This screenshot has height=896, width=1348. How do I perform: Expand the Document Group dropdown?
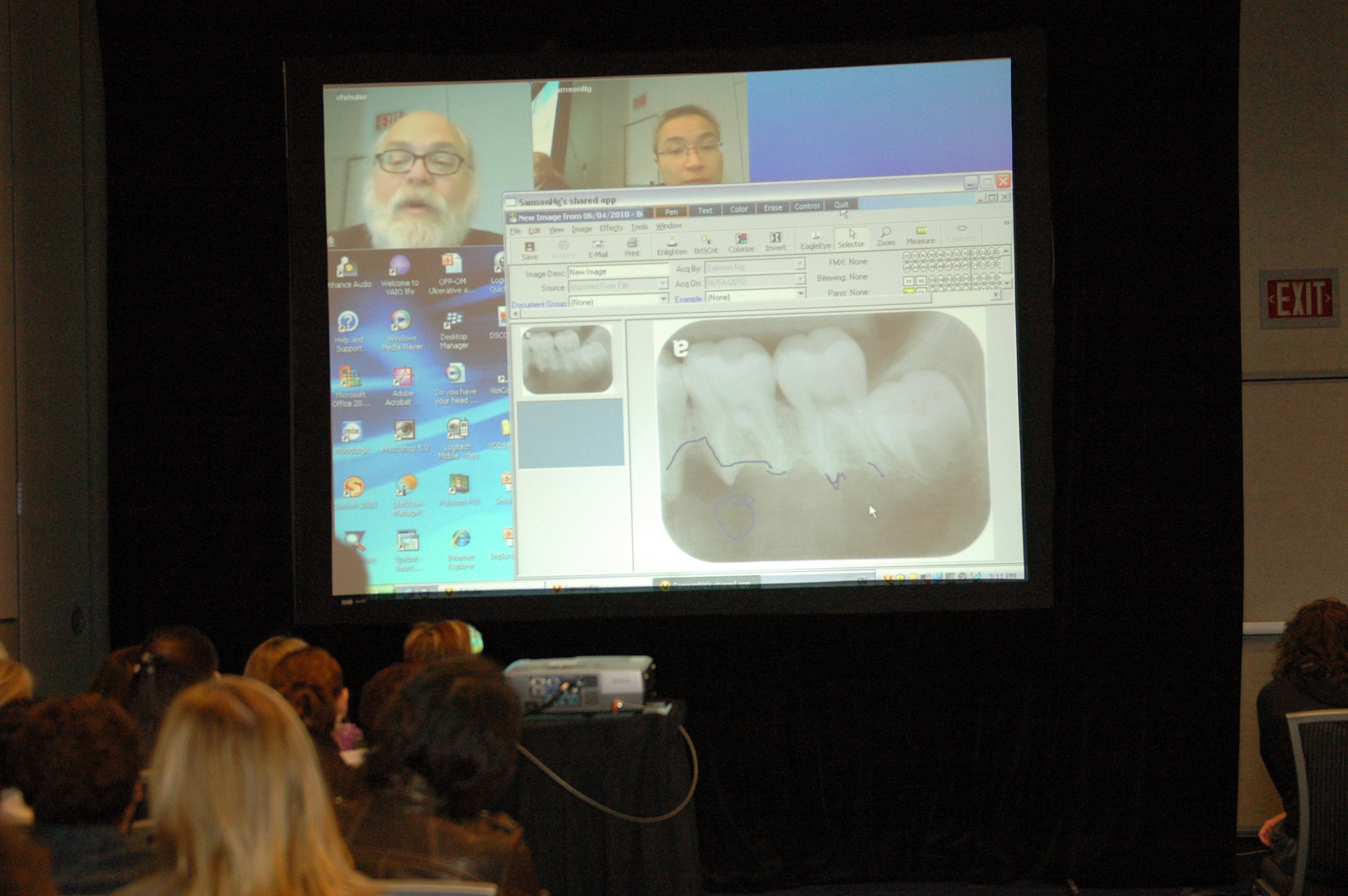[663, 298]
